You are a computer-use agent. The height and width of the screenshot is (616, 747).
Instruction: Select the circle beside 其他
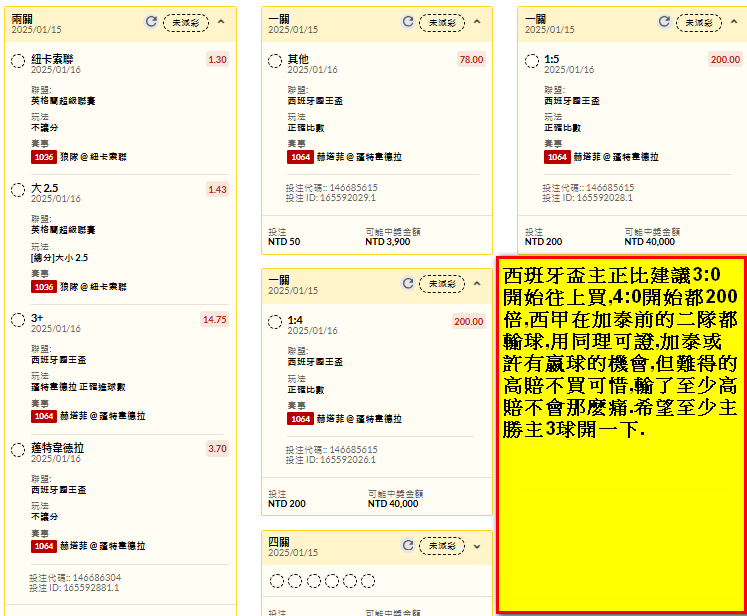(275, 61)
